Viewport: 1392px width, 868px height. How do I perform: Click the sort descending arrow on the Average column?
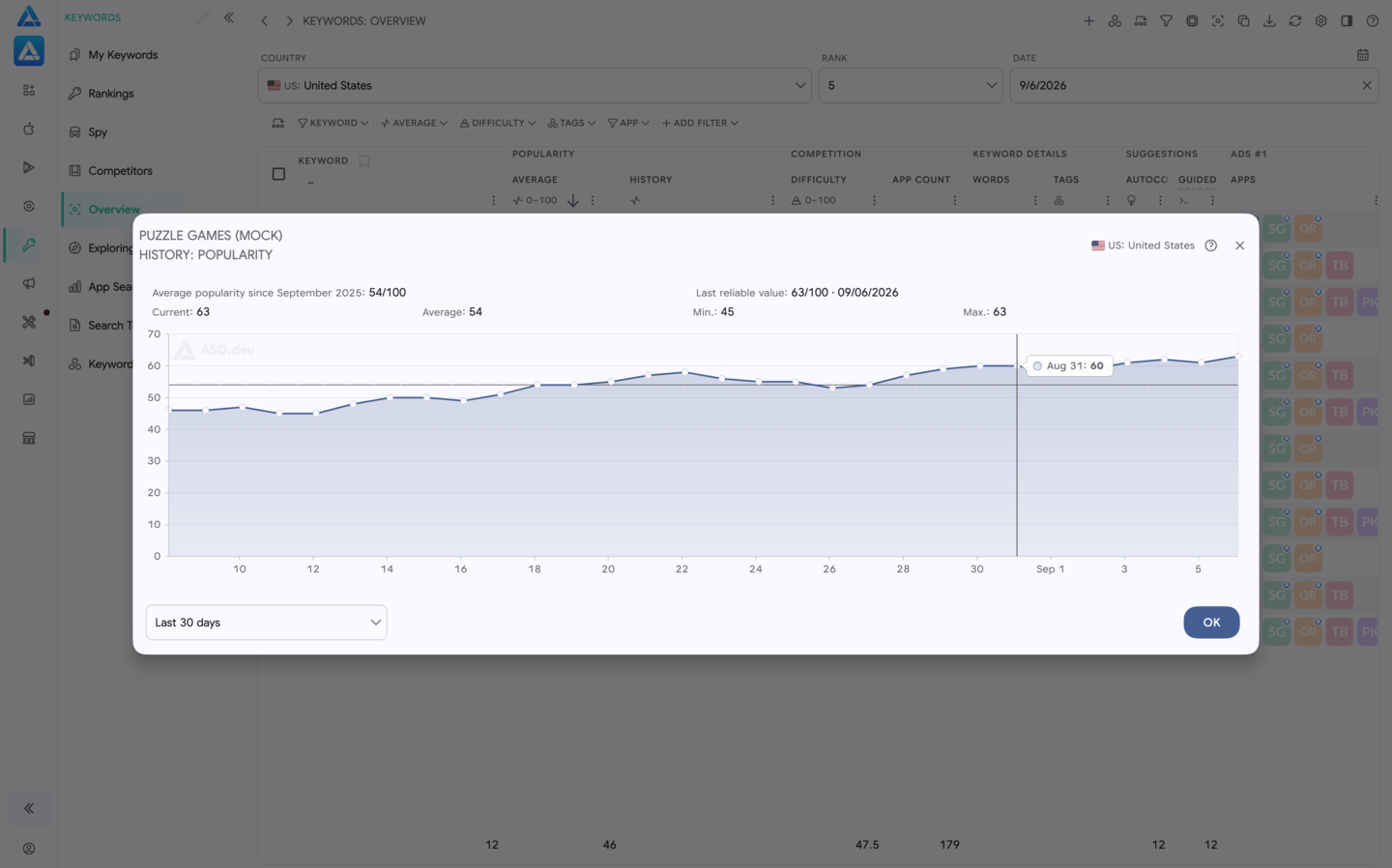click(572, 200)
